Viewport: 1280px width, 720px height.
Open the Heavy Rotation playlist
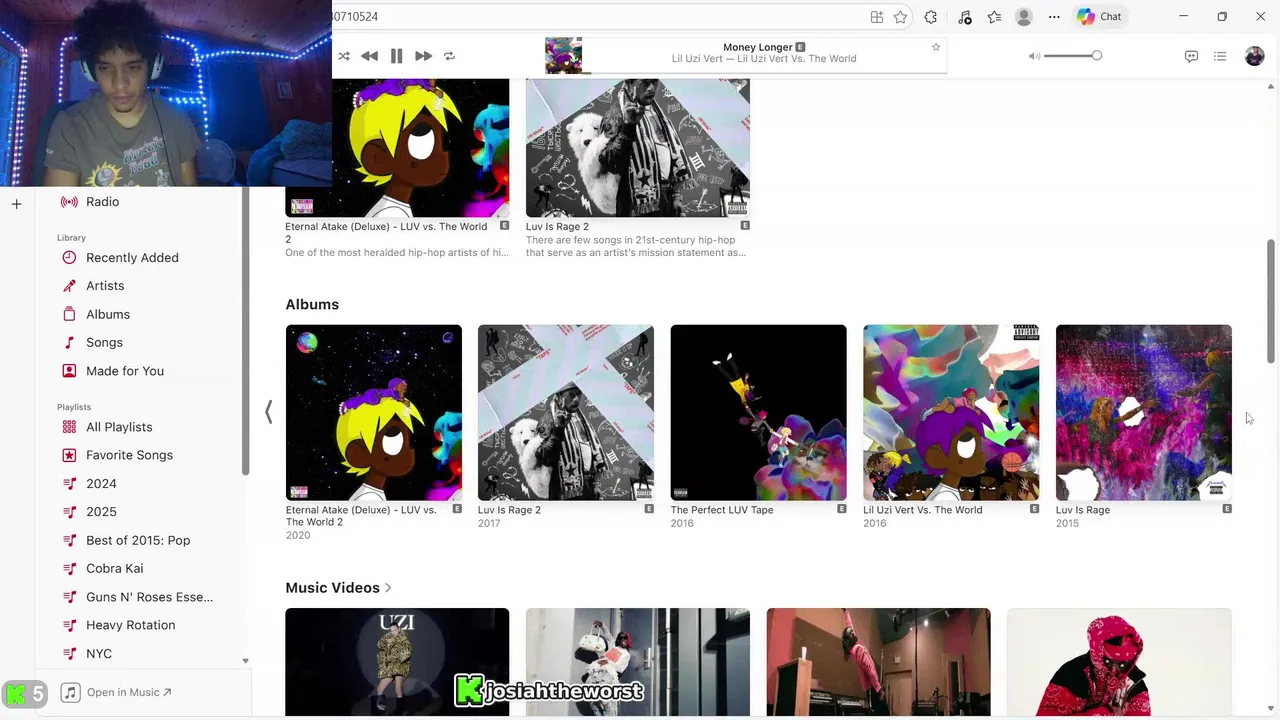130,625
